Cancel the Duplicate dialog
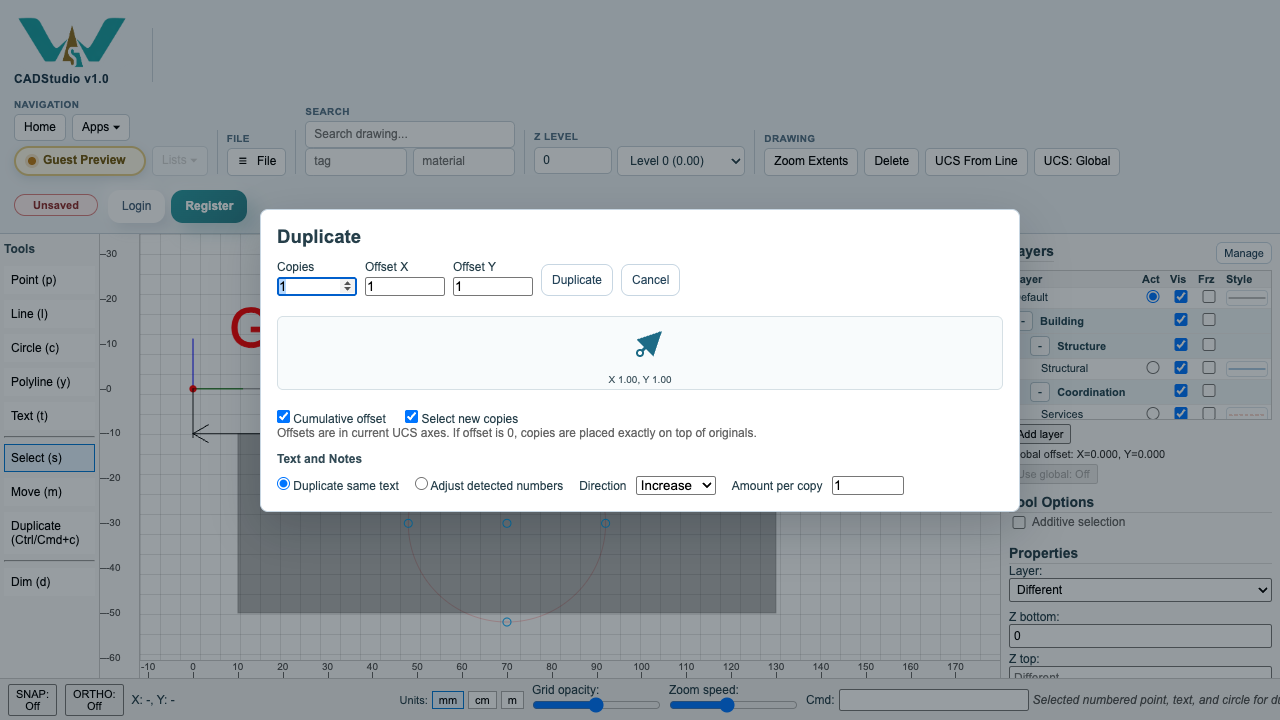Image resolution: width=1280 pixels, height=720 pixels. pos(650,280)
